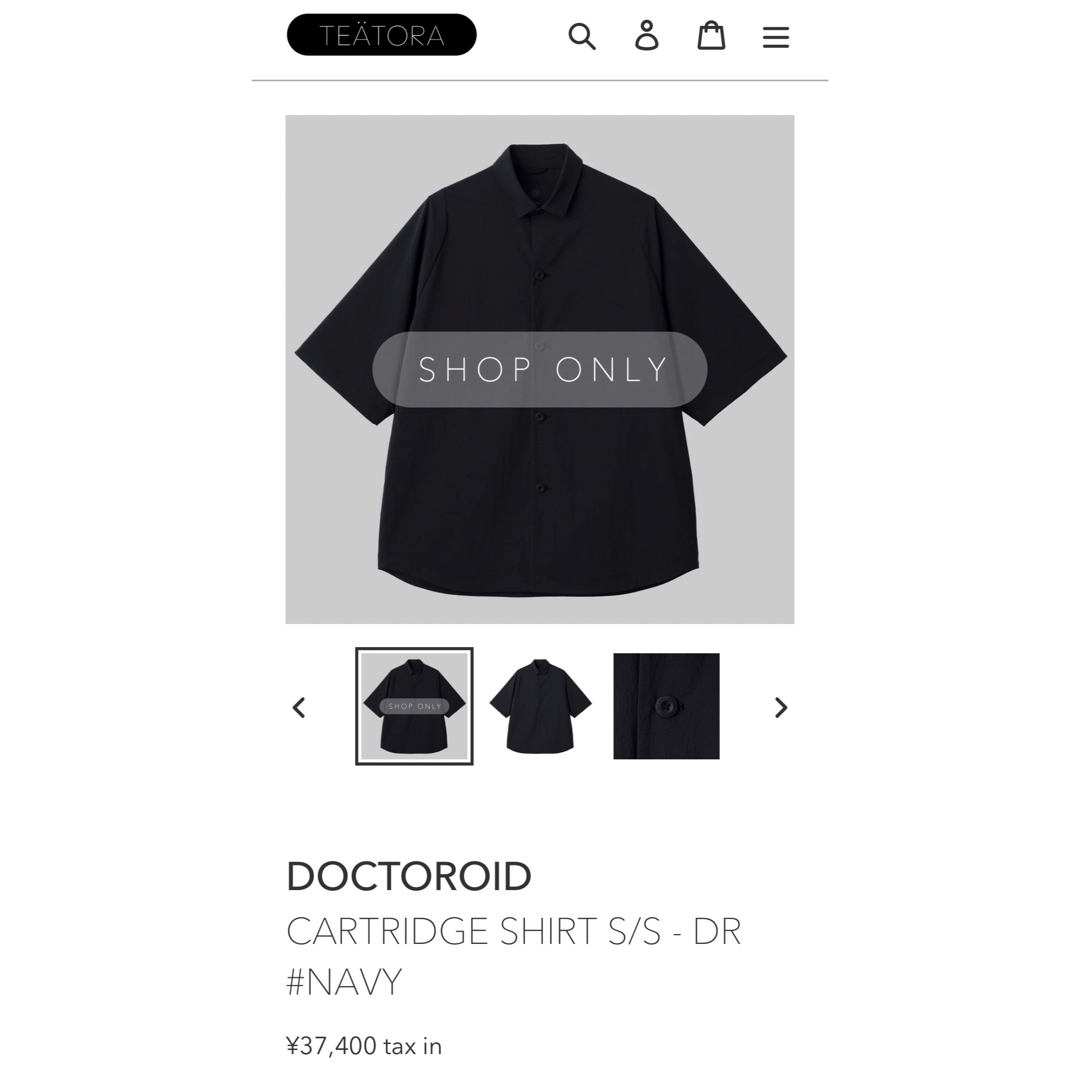Click the DOCTOROID brand heading
The width and height of the screenshot is (1080, 1080).
409,877
